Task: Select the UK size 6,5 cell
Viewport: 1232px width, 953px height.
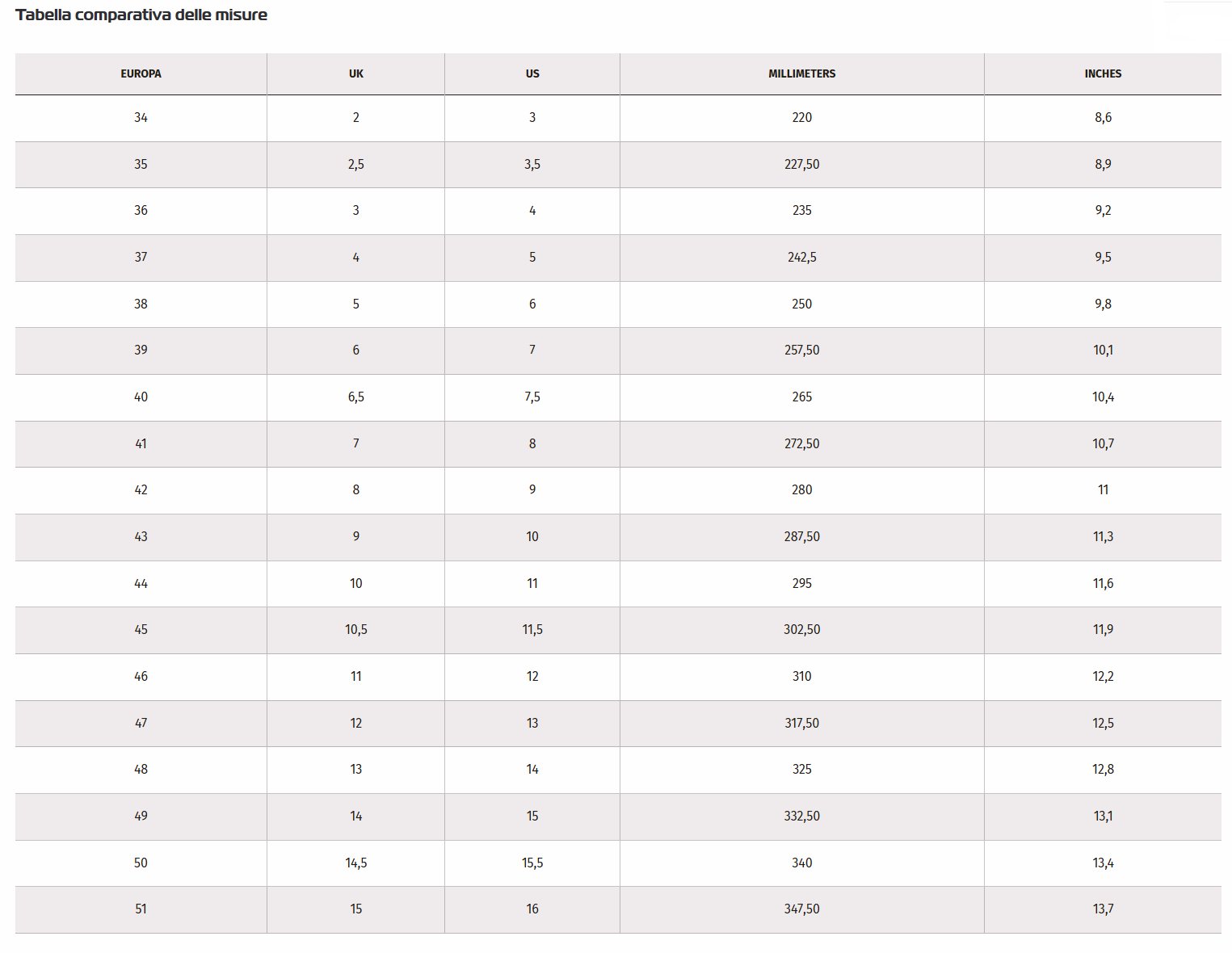Action: tap(355, 397)
